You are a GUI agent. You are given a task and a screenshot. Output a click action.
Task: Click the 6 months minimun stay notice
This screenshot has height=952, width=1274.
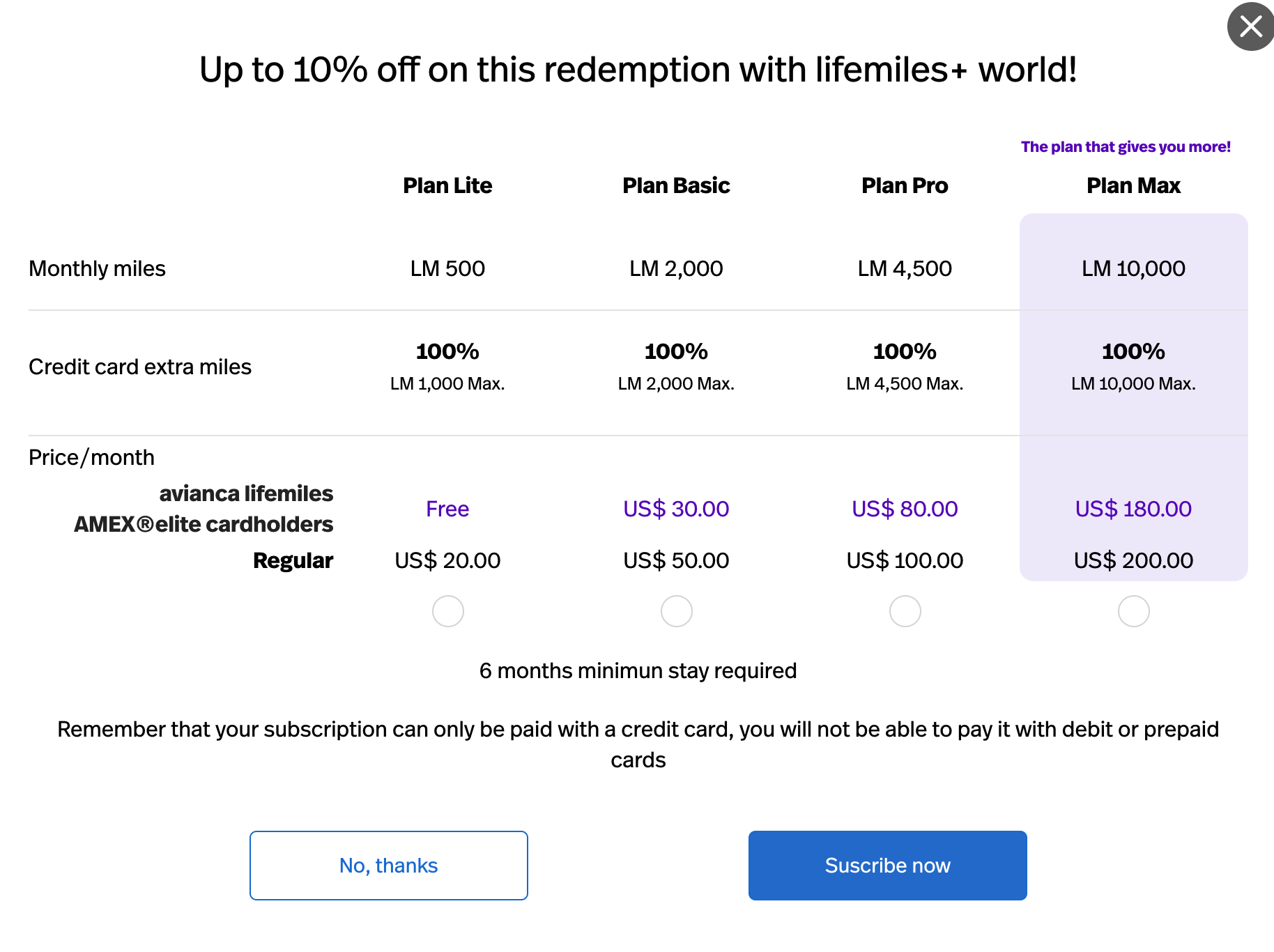coord(638,670)
